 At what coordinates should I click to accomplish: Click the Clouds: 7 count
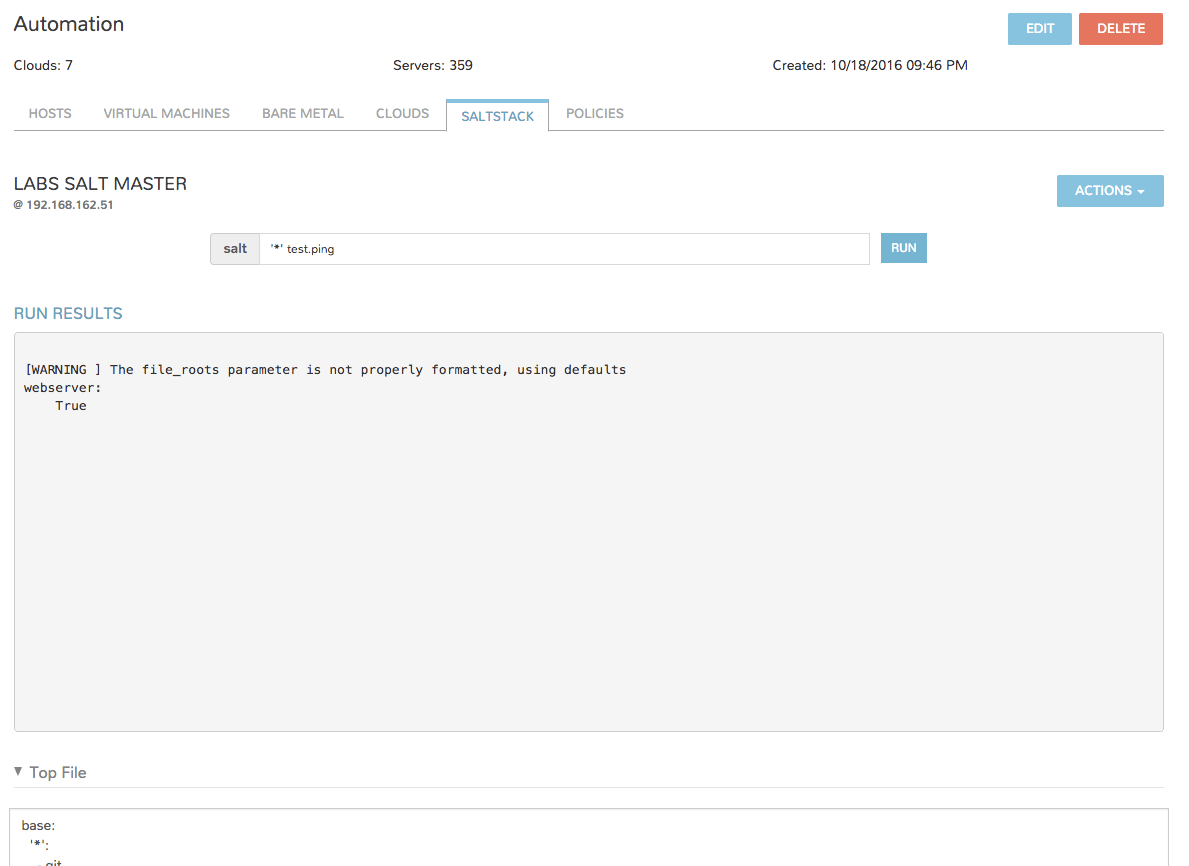click(43, 66)
